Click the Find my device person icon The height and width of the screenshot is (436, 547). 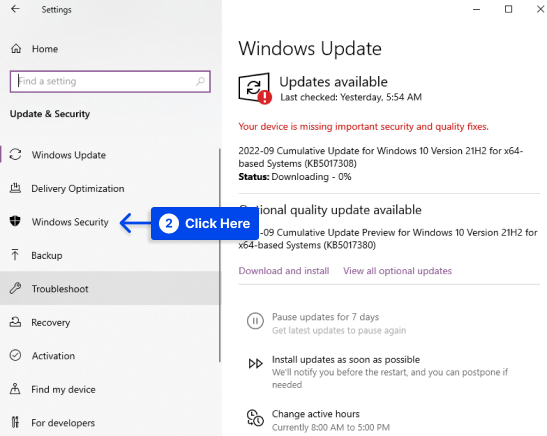point(15,389)
